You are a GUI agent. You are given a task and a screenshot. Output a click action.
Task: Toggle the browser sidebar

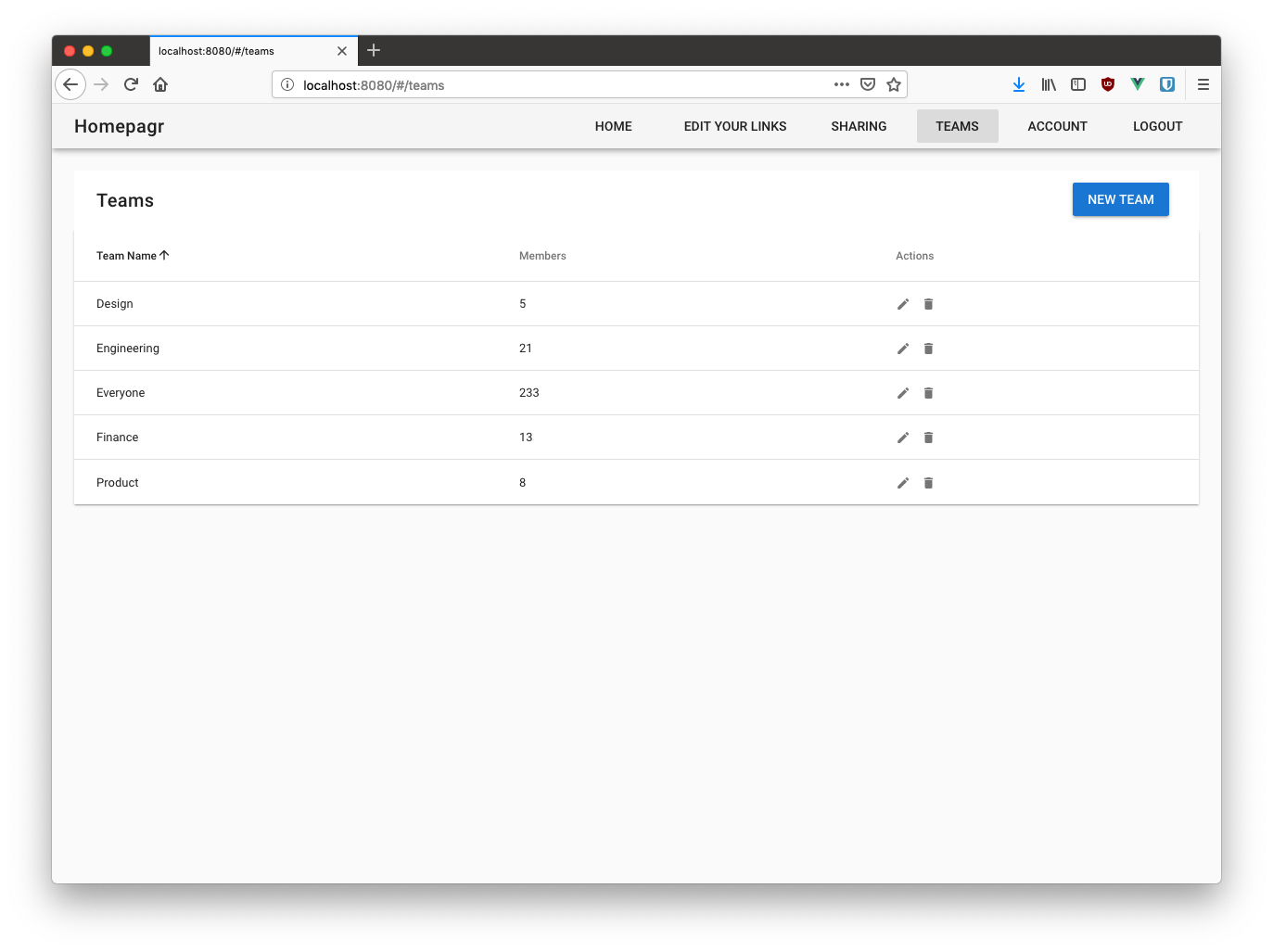point(1078,84)
